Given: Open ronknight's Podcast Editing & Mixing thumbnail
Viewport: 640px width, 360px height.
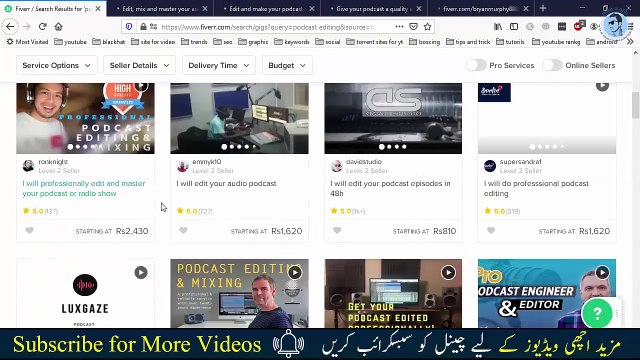Looking at the screenshot, I should coord(85,118).
